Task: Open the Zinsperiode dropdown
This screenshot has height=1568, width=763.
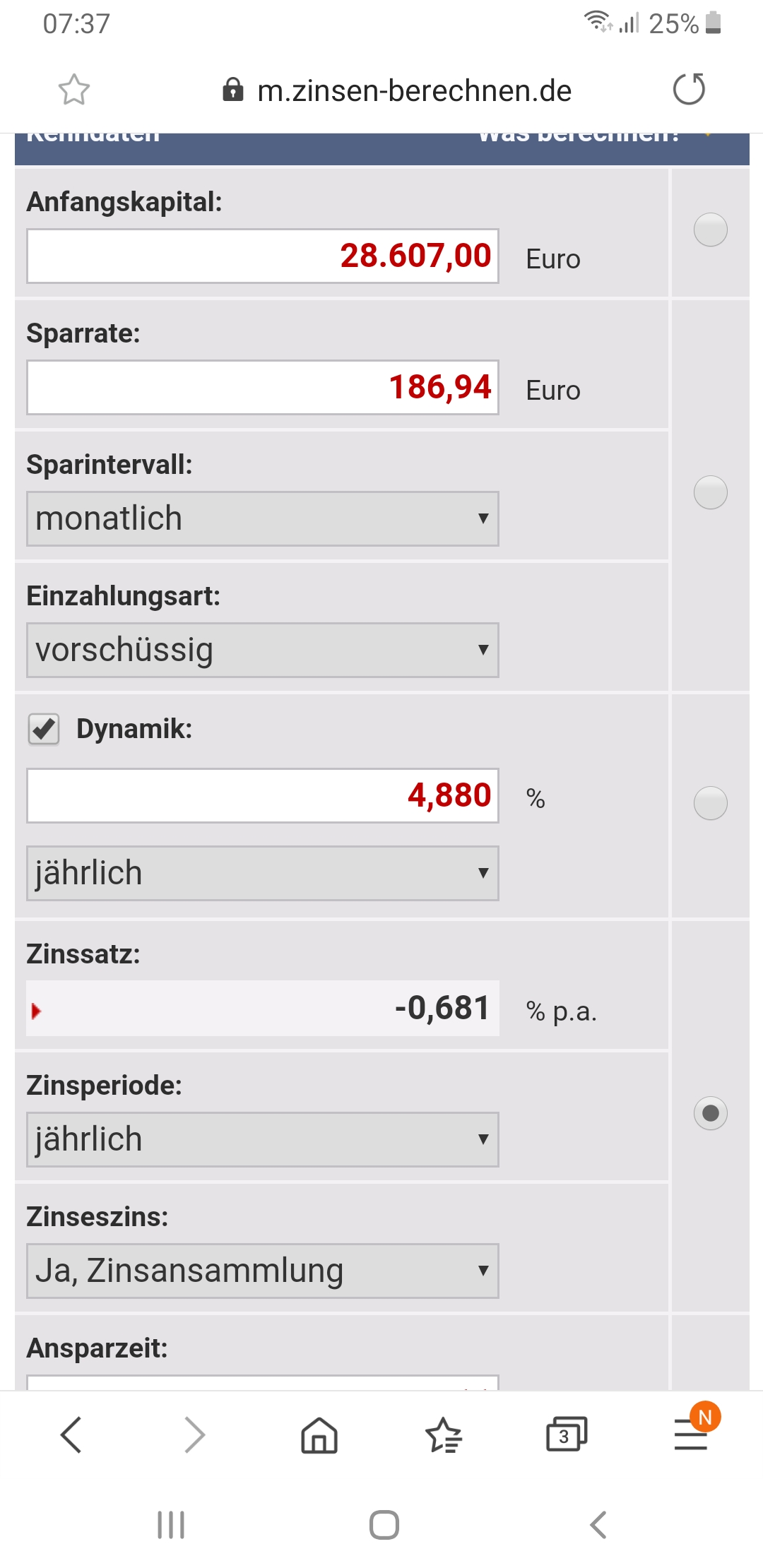Action: click(x=263, y=1139)
